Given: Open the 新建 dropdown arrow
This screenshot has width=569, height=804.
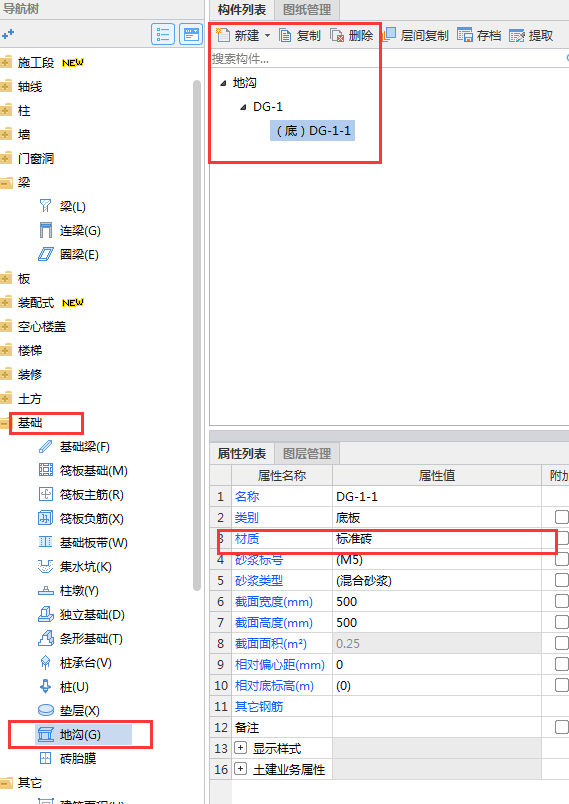Looking at the screenshot, I should 267,35.
